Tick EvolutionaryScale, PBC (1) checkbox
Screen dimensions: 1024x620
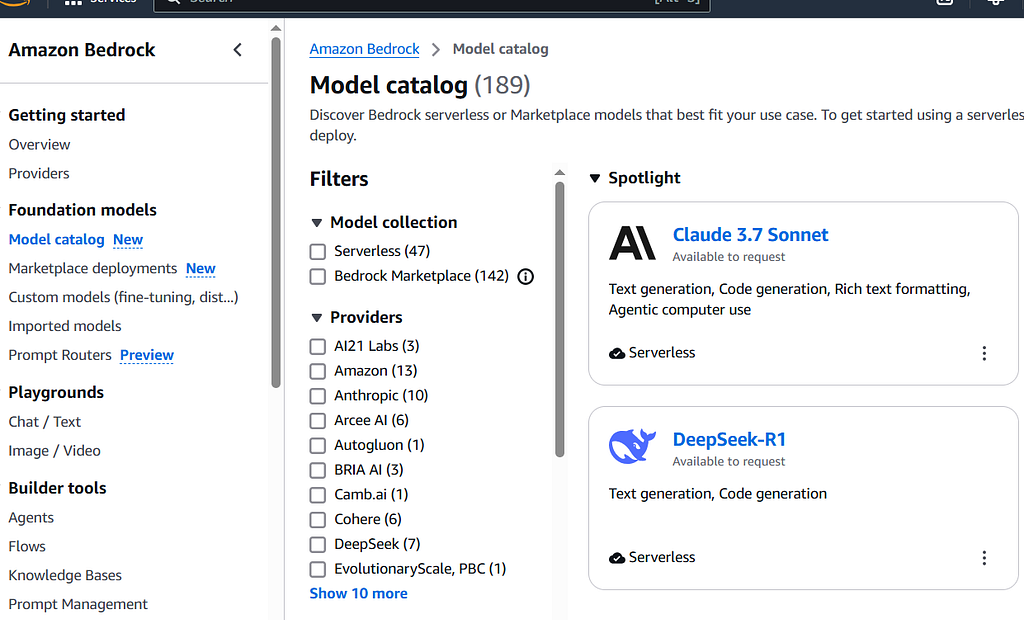click(x=318, y=570)
